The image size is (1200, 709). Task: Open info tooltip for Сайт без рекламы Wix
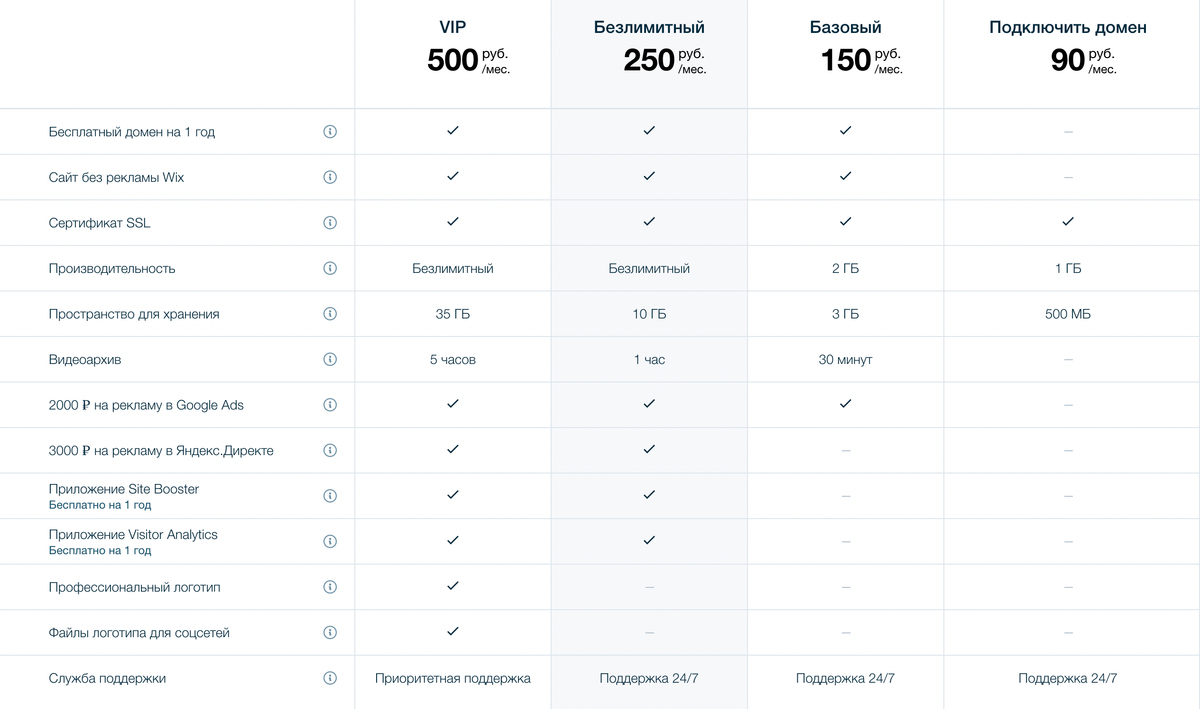click(x=330, y=177)
